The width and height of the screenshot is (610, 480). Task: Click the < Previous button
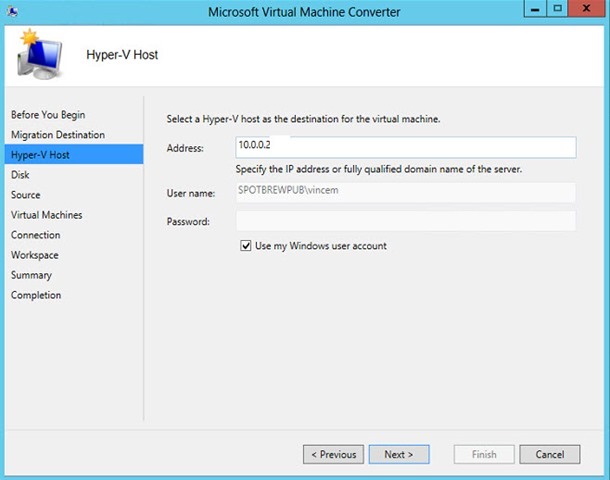(333, 454)
